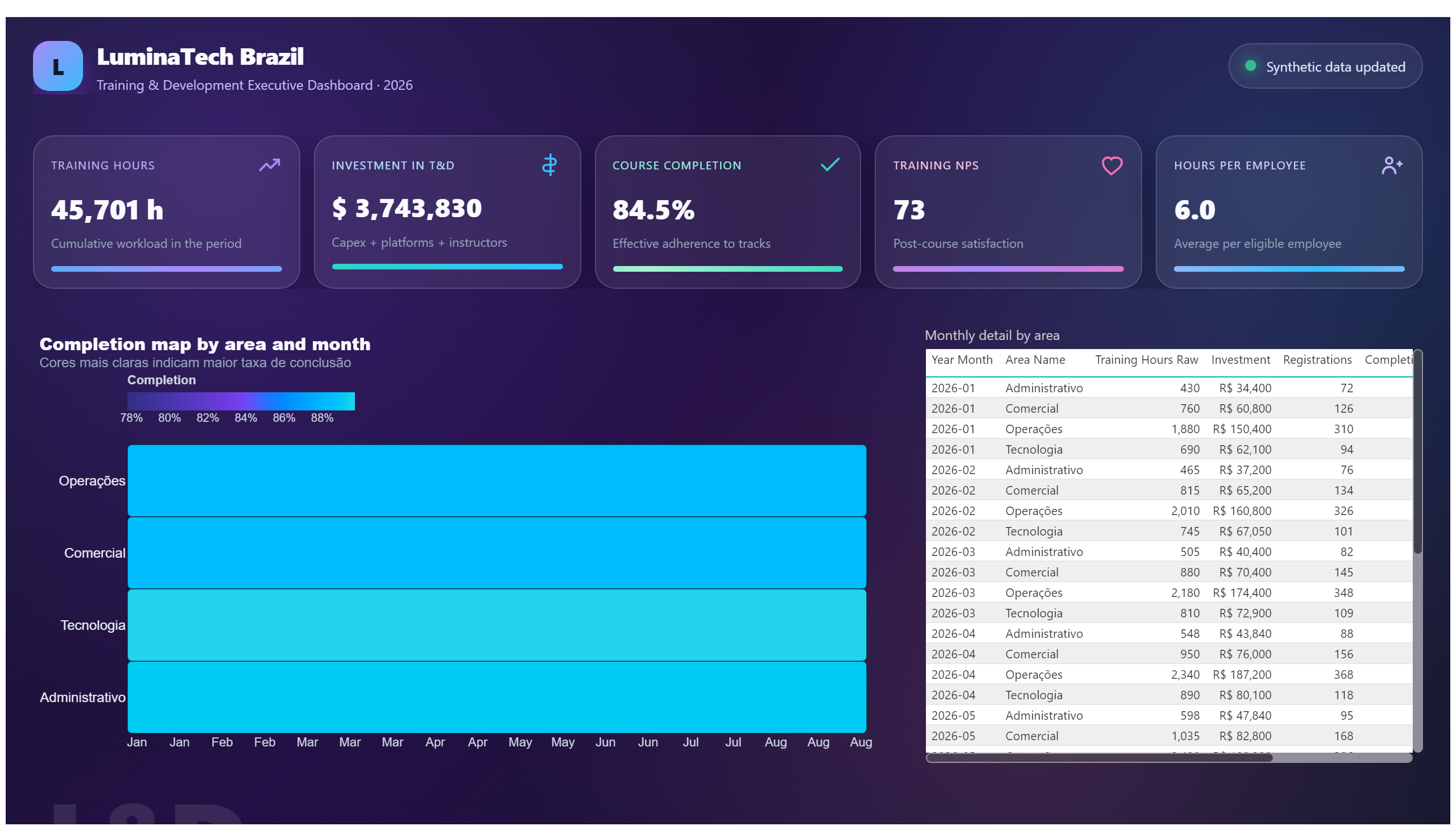The height and width of the screenshot is (830, 1456).
Task: Click the R$ 160,800 investment cell
Action: [1242, 511]
